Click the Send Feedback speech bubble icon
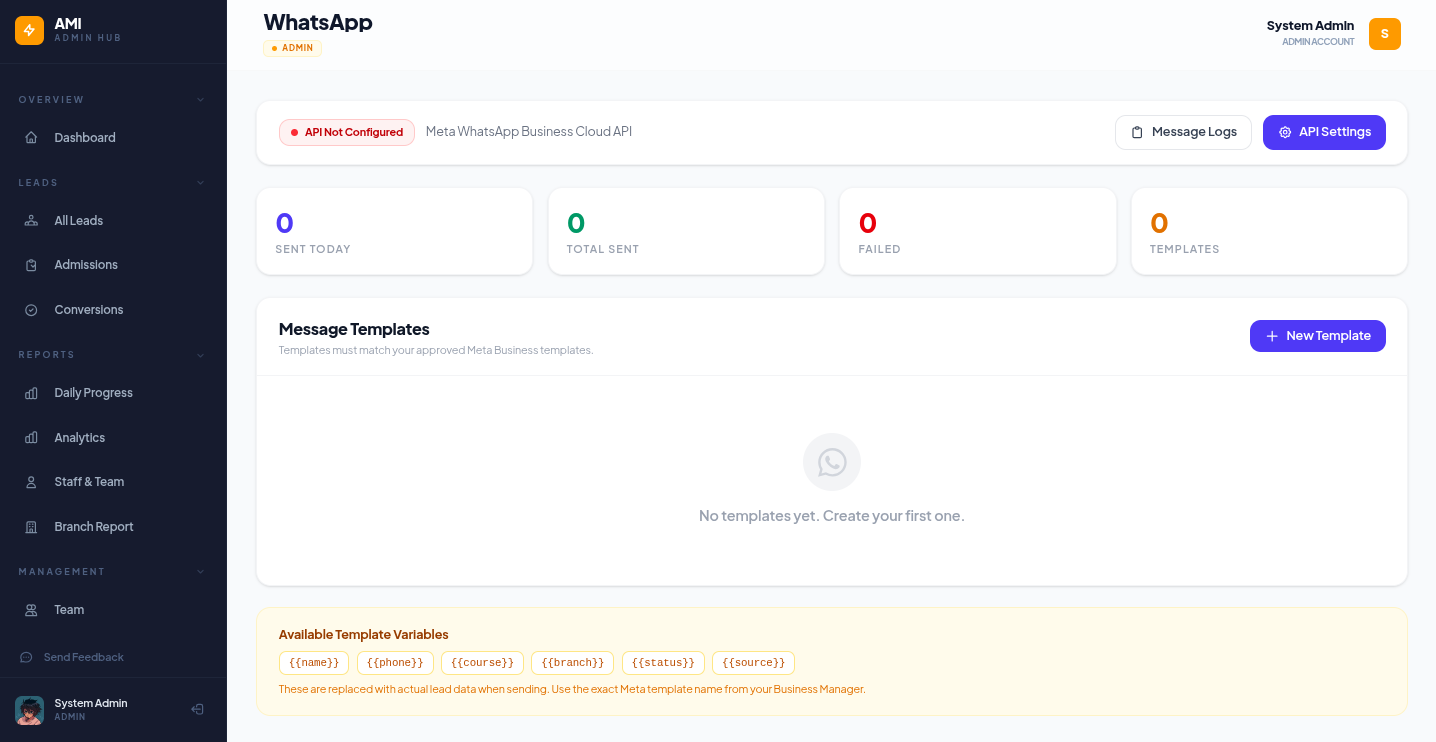This screenshot has height=742, width=1436. pyautogui.click(x=26, y=657)
